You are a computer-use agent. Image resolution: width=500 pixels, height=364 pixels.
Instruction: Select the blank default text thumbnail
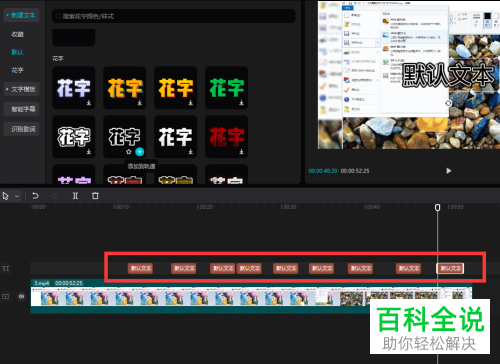[x=74, y=38]
